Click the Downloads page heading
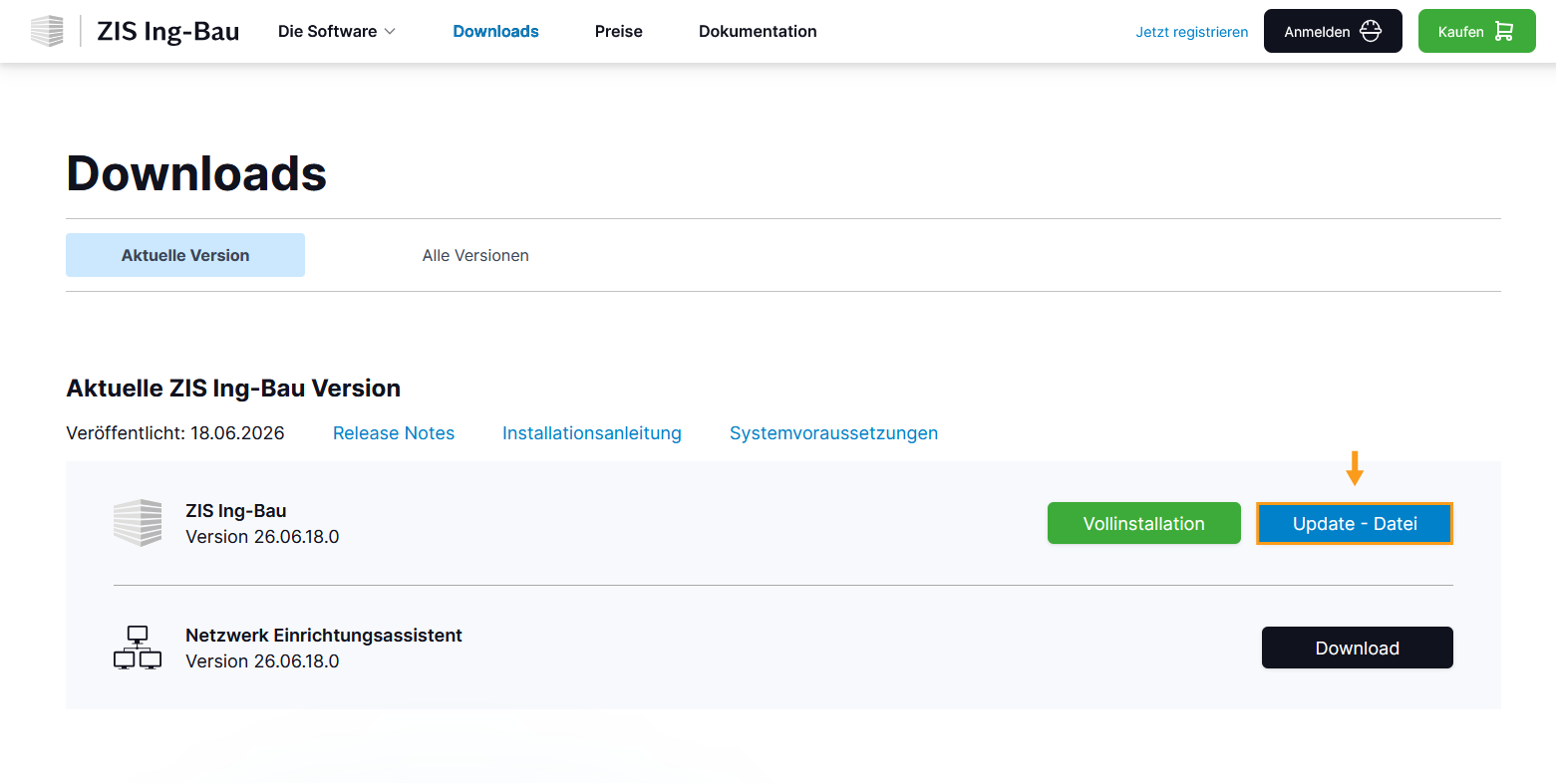This screenshot has height=784, width=1557. coord(196,173)
